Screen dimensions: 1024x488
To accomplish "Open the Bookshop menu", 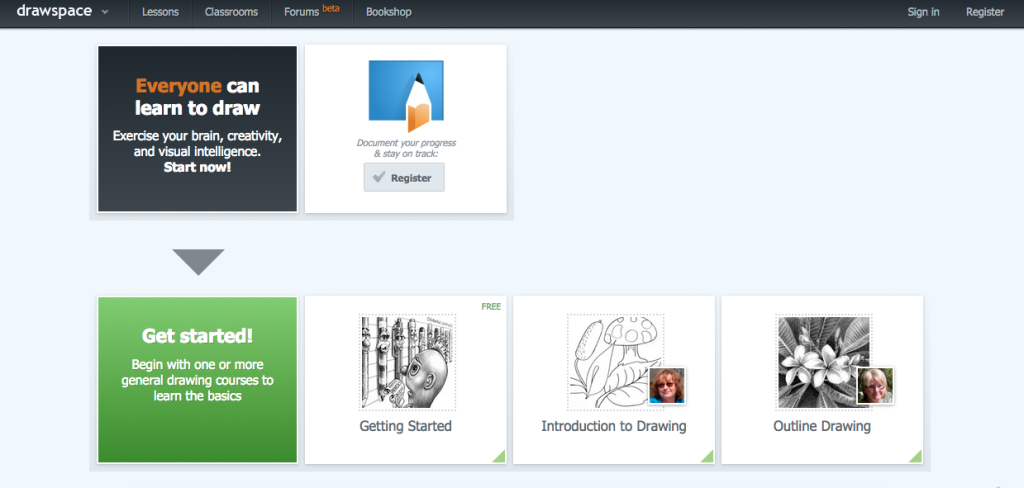I will coord(389,12).
